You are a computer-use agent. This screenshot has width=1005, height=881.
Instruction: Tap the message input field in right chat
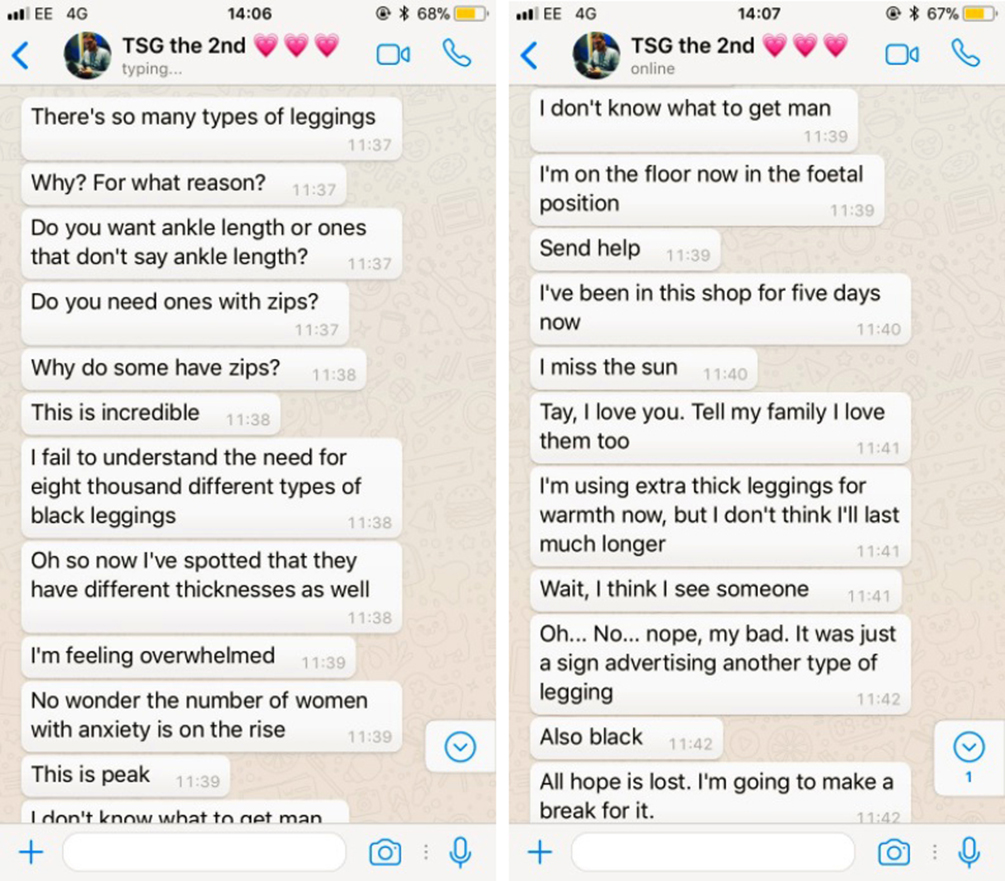[x=712, y=852]
